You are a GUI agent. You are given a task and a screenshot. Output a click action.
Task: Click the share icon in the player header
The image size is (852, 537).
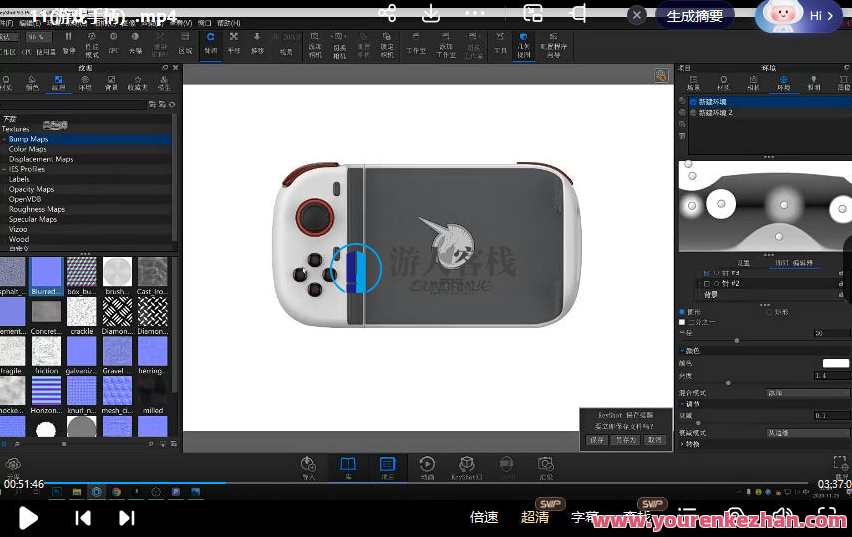(x=387, y=13)
